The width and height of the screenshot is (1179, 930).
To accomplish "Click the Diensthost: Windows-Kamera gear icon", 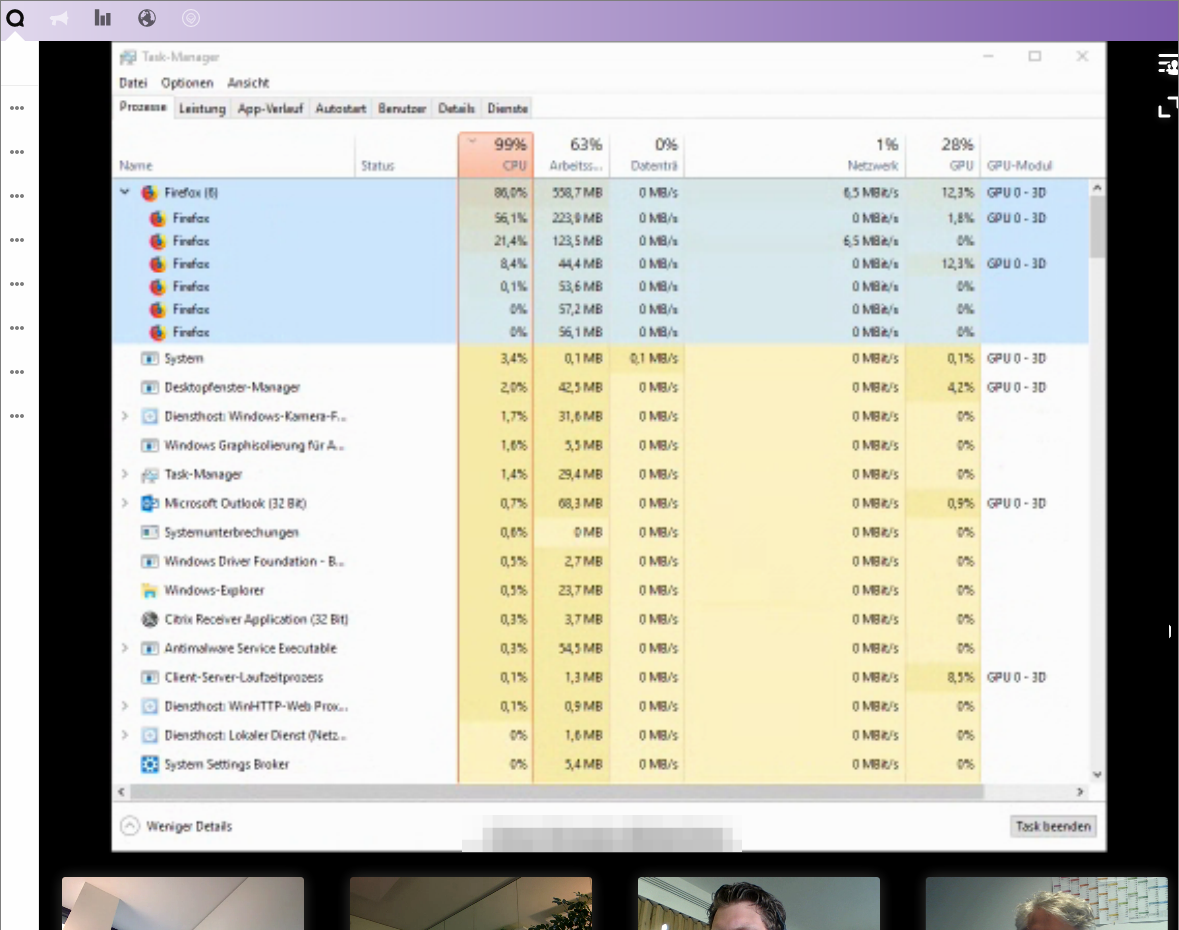I will (150, 417).
